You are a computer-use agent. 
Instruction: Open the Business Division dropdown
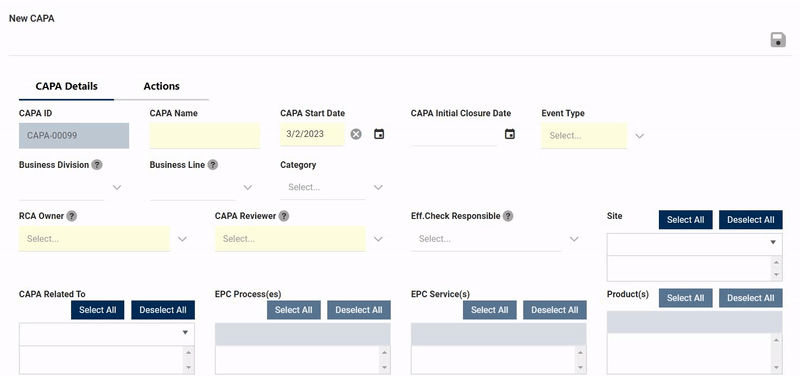pos(117,187)
